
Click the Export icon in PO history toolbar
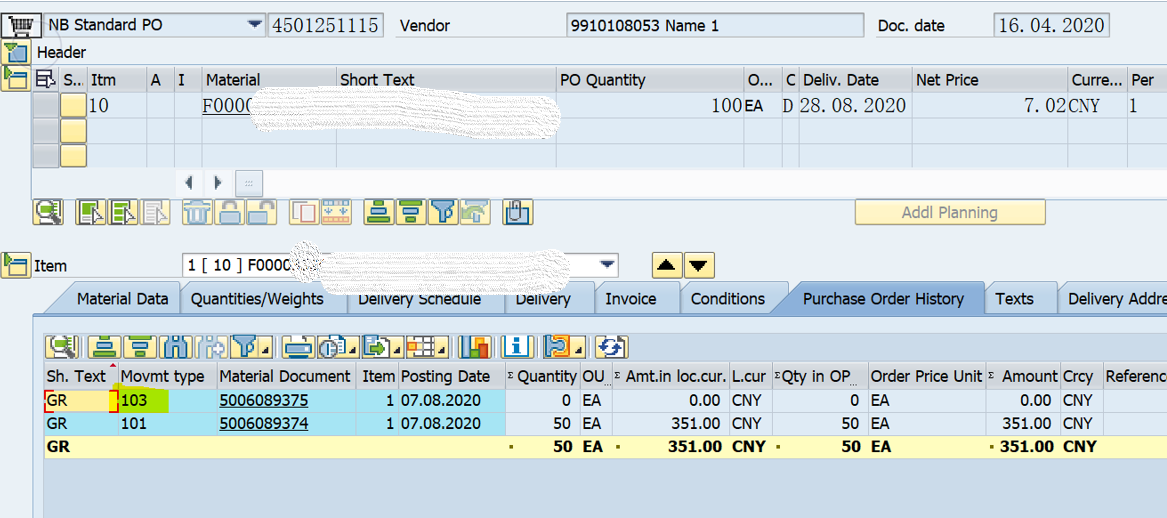(380, 346)
